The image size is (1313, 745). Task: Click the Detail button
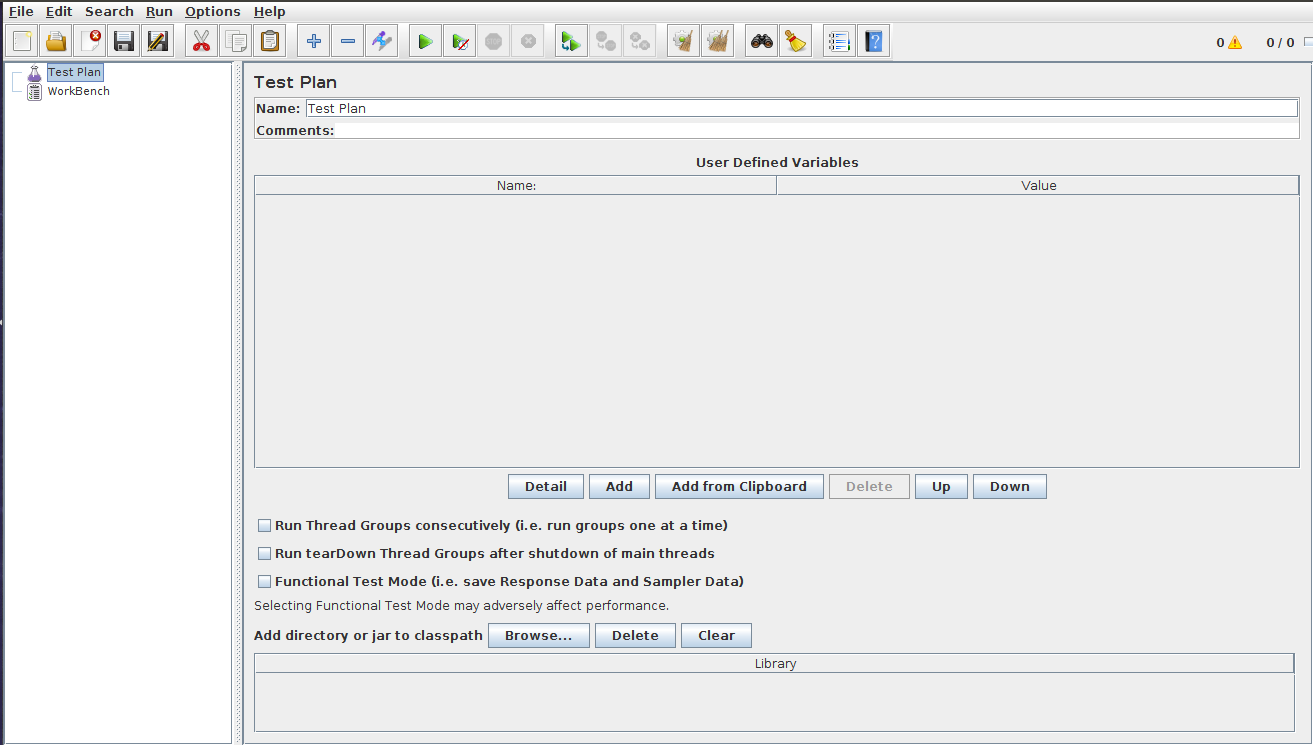546,486
